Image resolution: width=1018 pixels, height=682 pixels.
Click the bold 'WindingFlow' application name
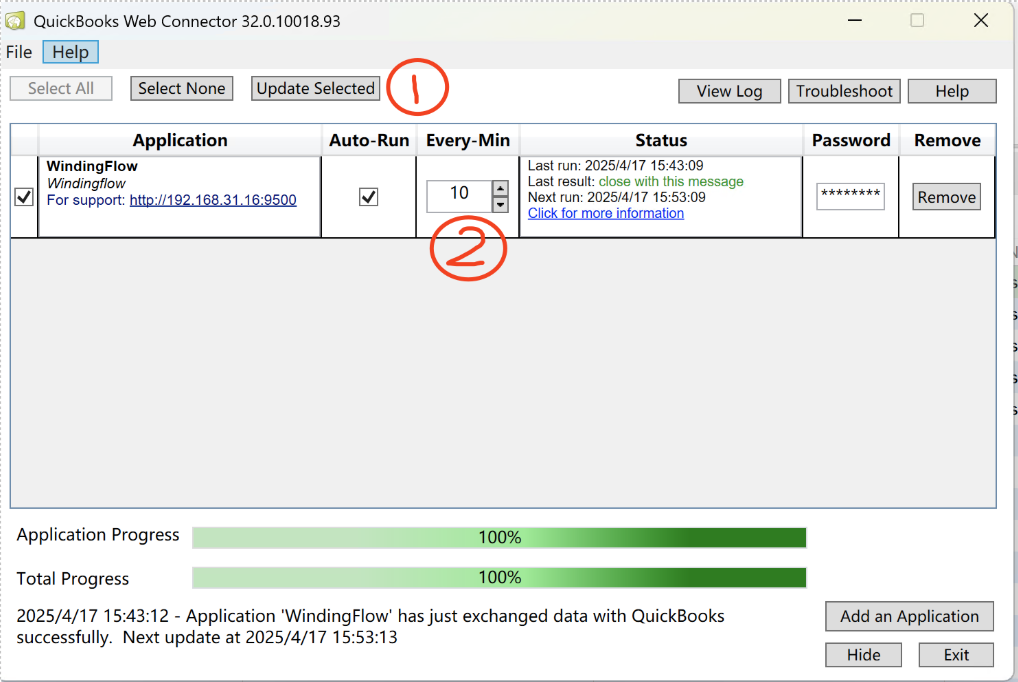(x=92, y=166)
